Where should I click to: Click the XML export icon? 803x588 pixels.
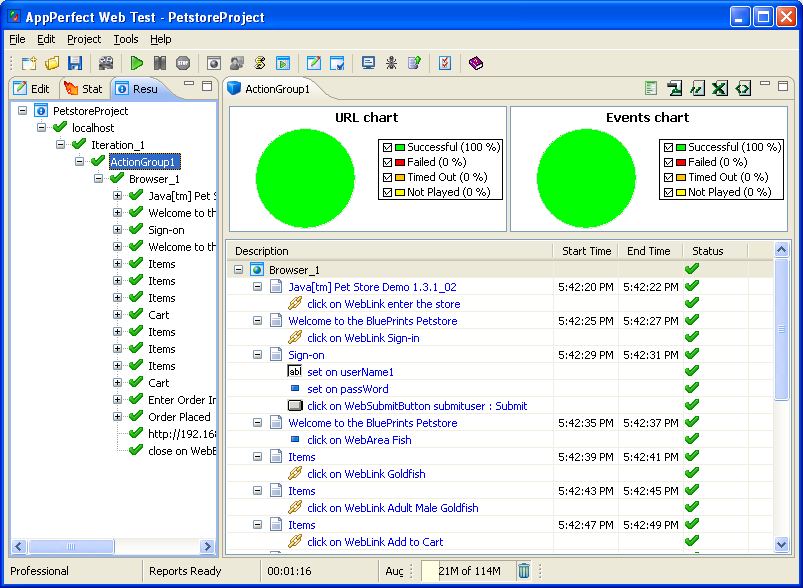[x=742, y=89]
